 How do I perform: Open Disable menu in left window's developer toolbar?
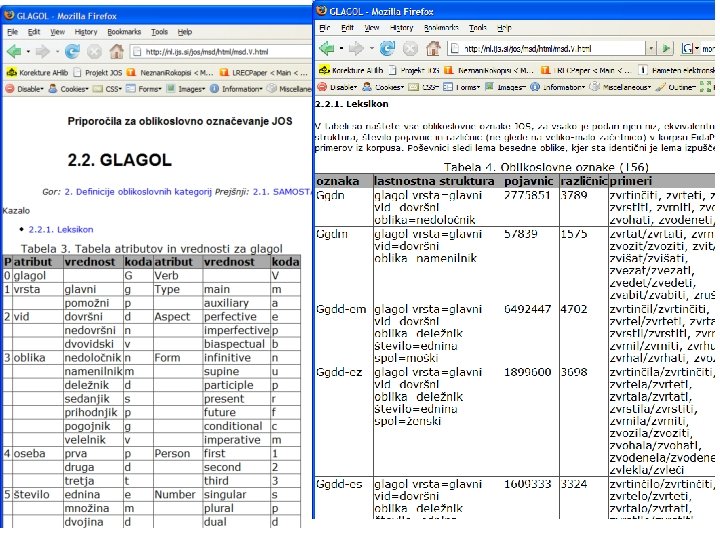coord(24,89)
